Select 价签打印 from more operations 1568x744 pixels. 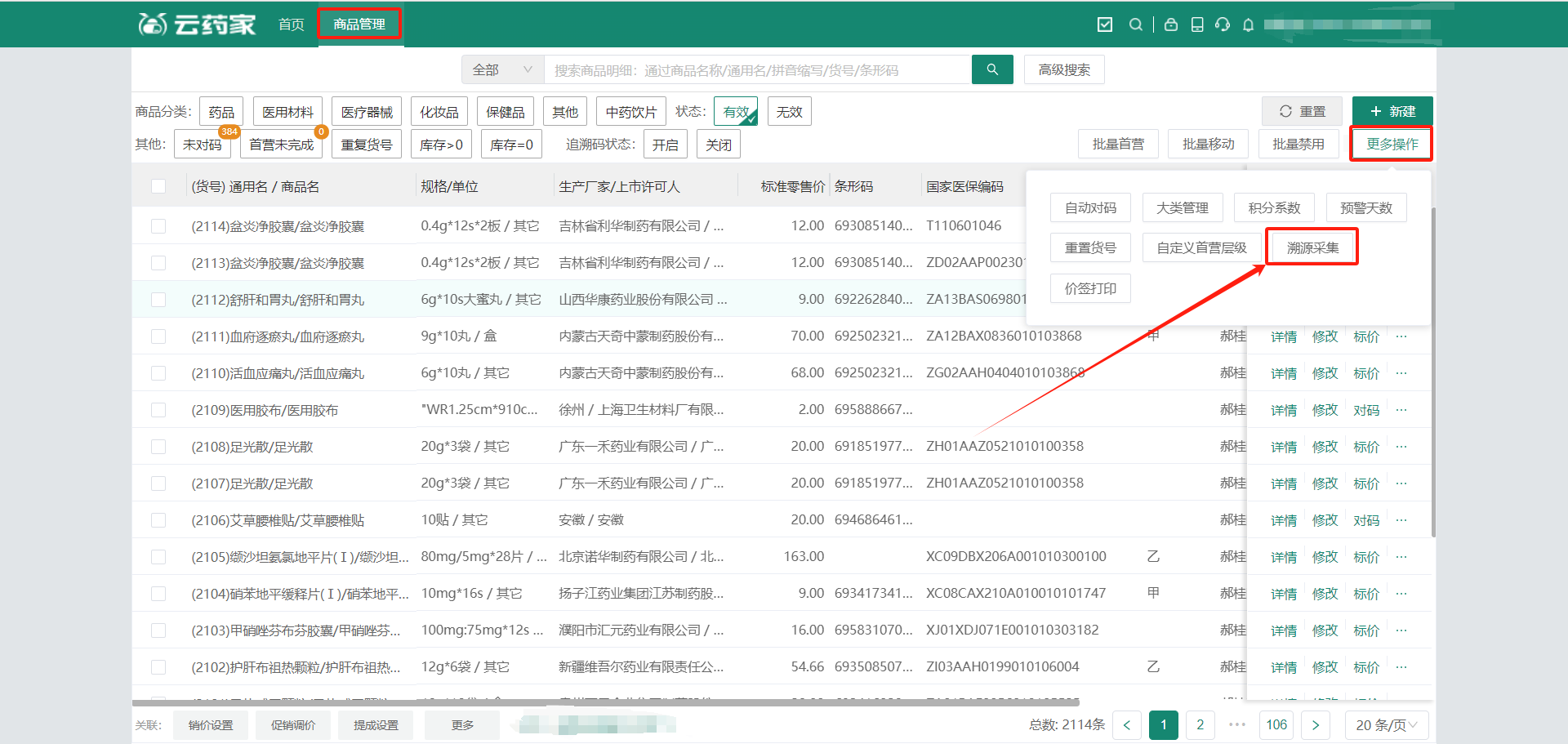(1090, 288)
